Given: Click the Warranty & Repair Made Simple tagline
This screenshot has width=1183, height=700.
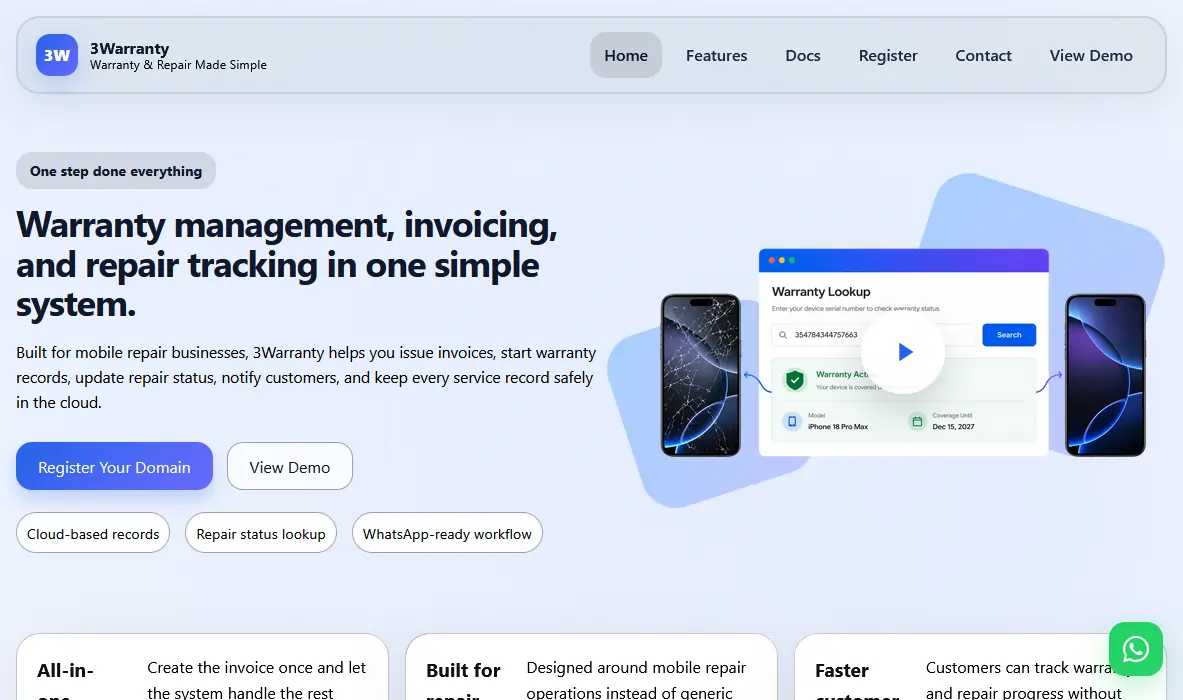Looking at the screenshot, I should click(x=178, y=65).
